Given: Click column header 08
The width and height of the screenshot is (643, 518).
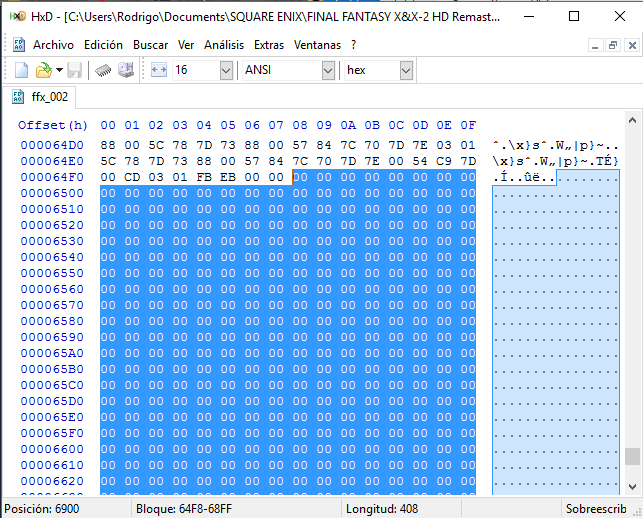Looking at the screenshot, I should click(x=300, y=125).
